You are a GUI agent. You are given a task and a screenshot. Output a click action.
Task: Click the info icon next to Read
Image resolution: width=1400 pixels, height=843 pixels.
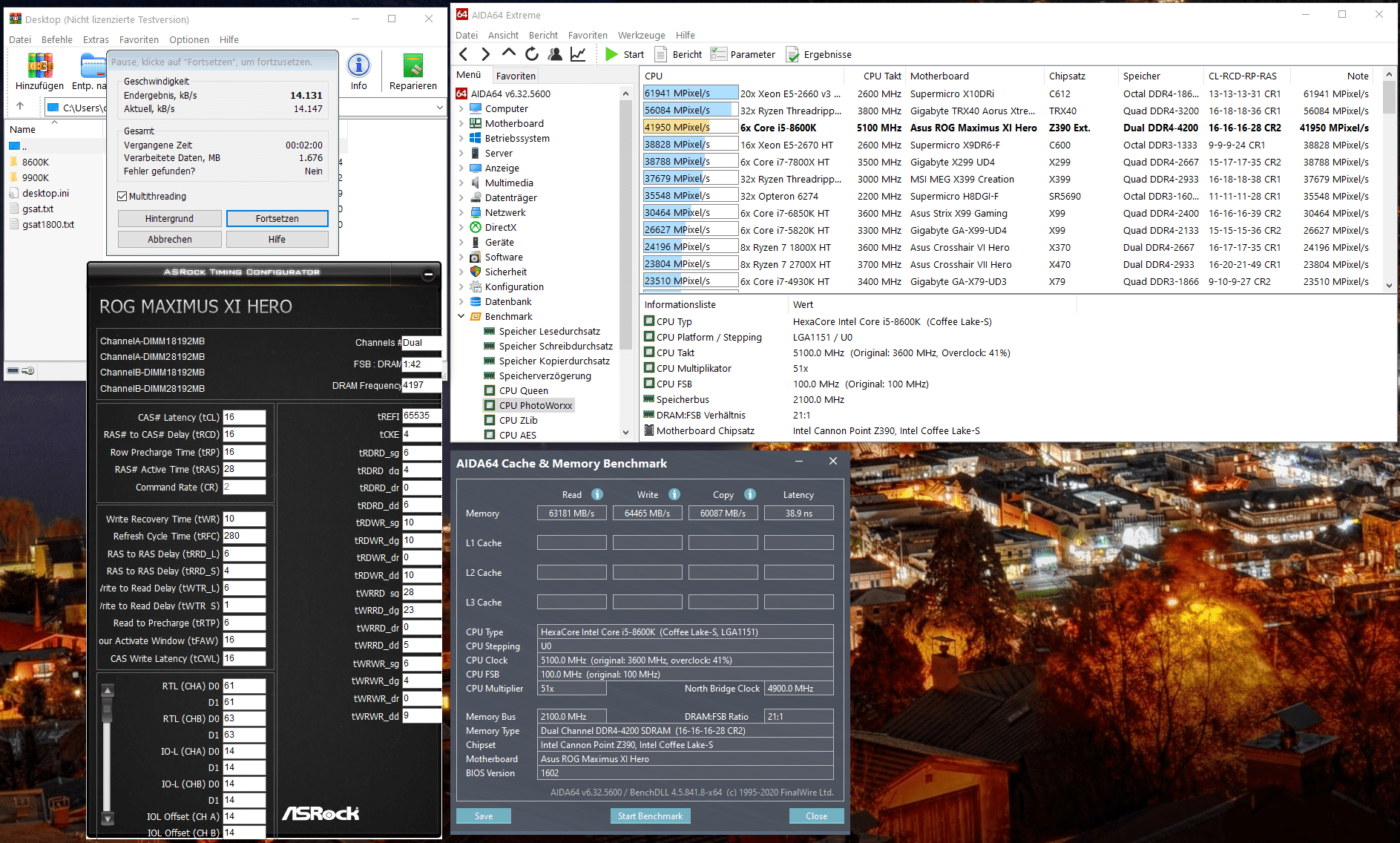pos(597,494)
